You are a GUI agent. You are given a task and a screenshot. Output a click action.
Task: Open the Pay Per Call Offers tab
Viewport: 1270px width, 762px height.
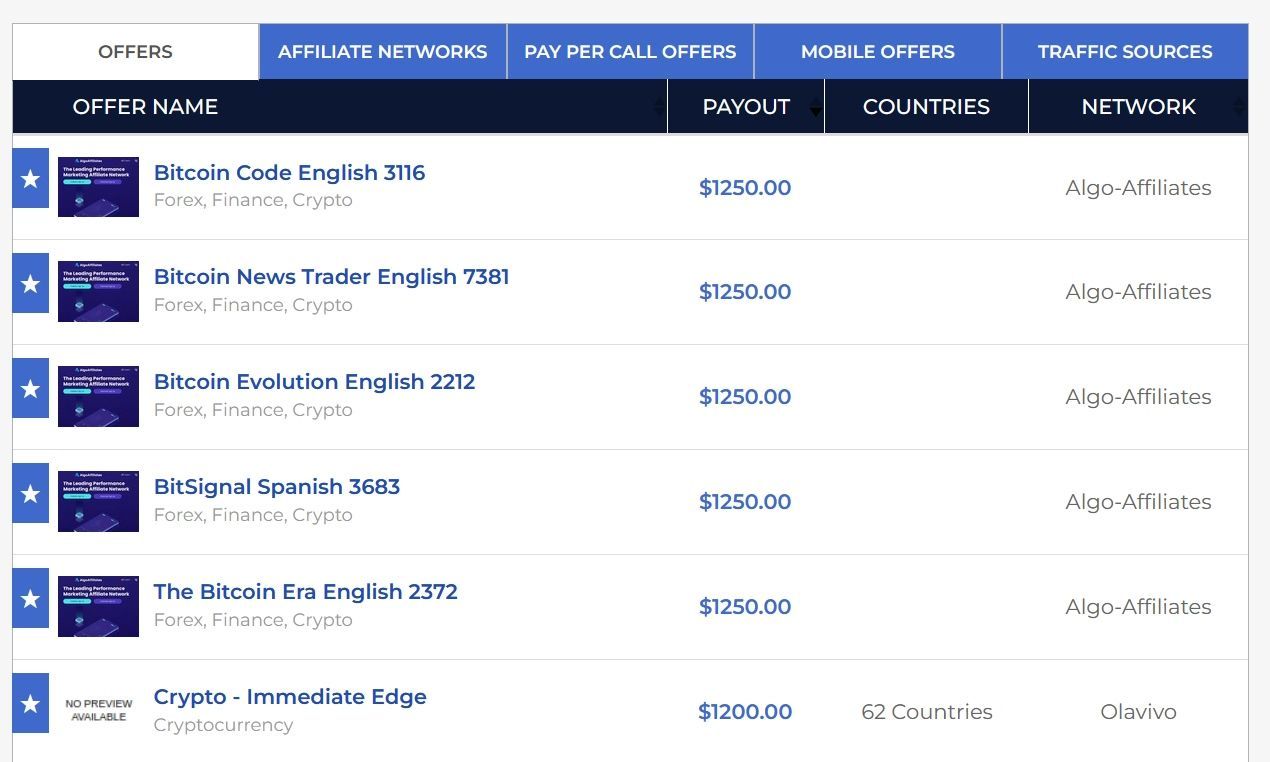click(x=630, y=52)
